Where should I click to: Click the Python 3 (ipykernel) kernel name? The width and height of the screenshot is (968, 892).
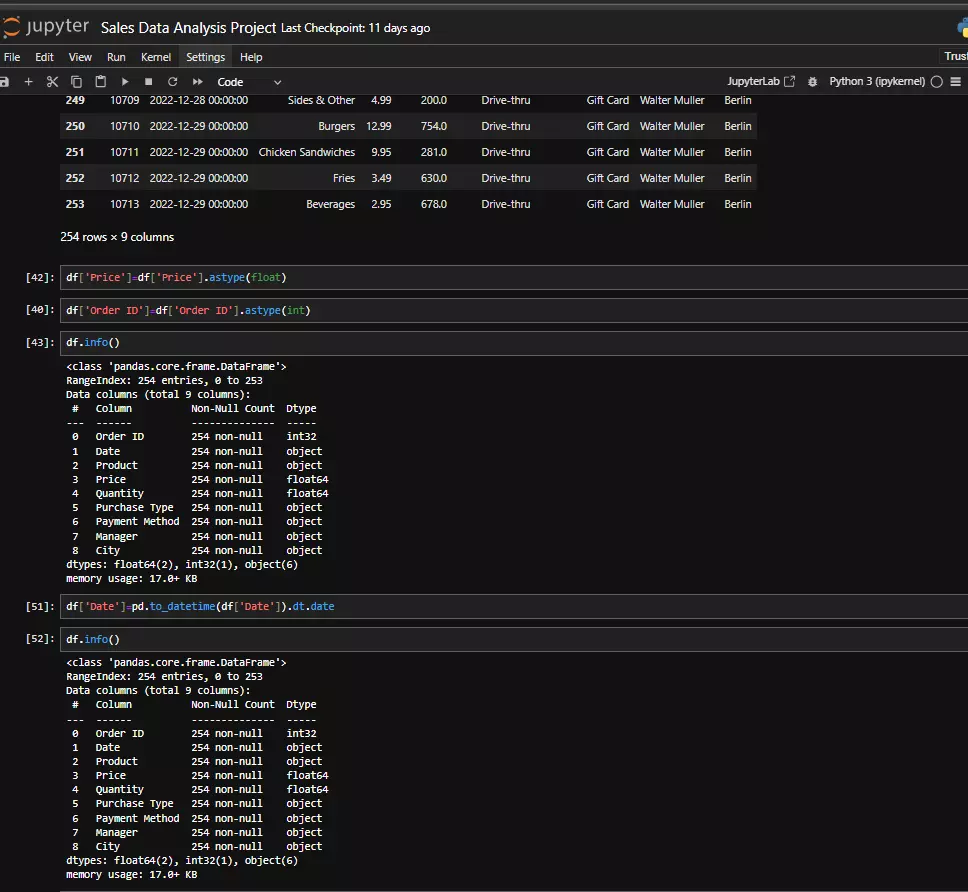pyautogui.click(x=876, y=82)
